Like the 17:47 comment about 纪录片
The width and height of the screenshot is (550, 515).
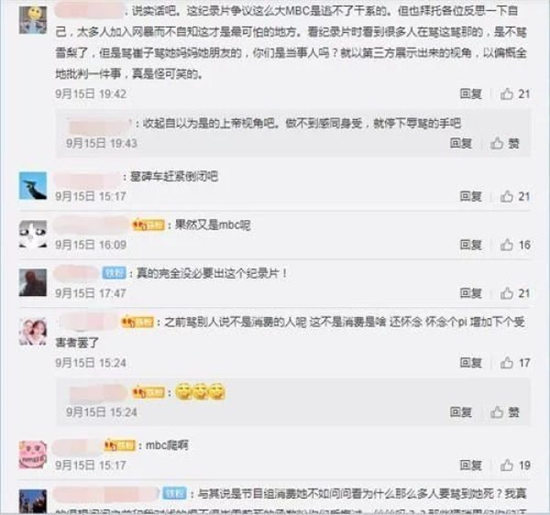[x=515, y=293]
